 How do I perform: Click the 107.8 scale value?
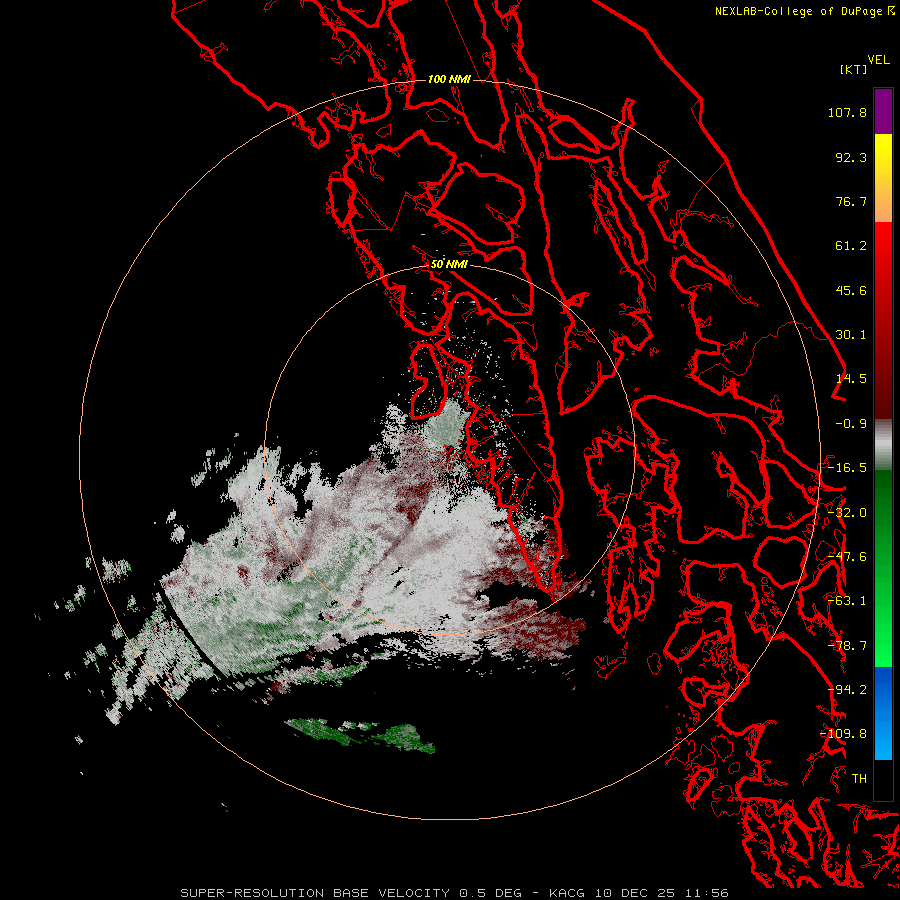click(x=847, y=112)
